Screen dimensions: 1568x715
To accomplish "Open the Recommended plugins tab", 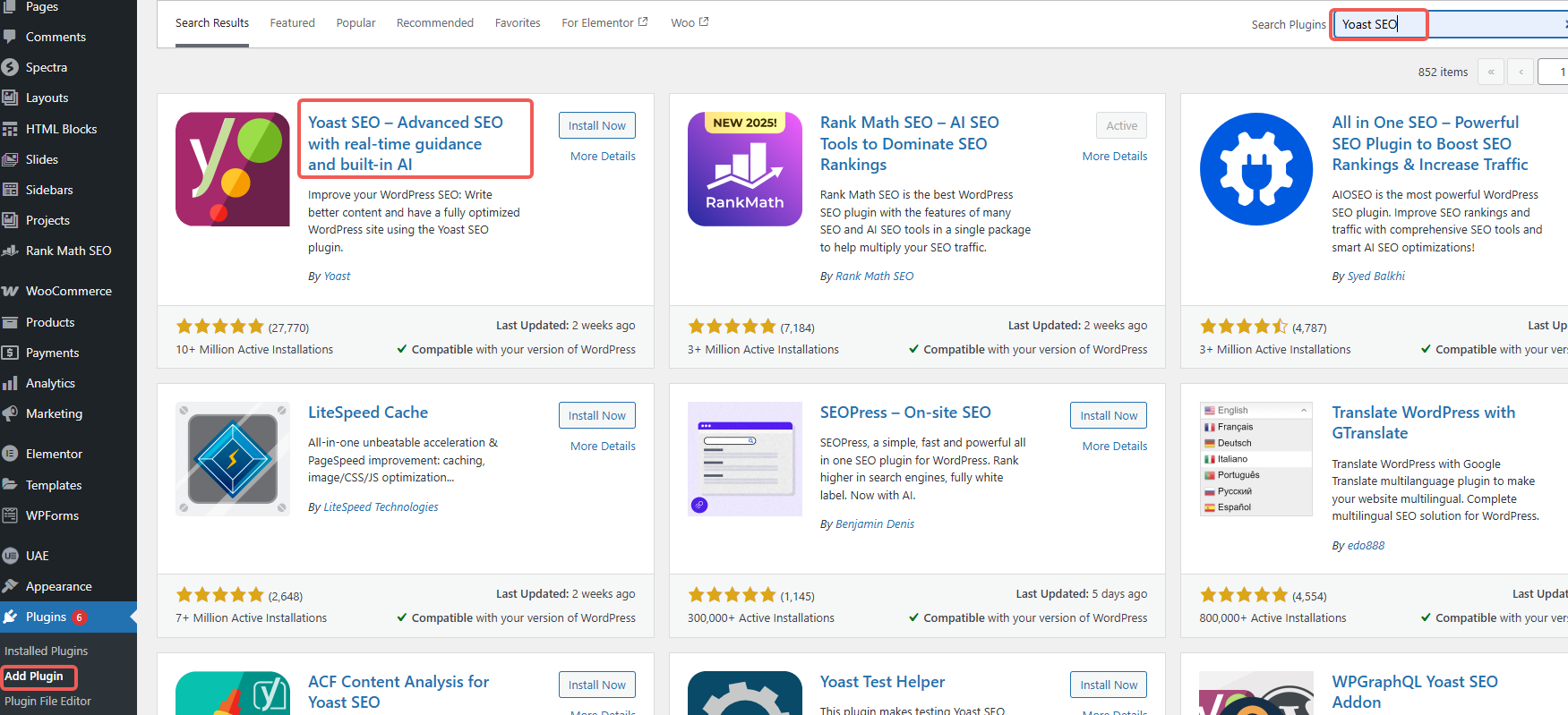I will (x=435, y=22).
